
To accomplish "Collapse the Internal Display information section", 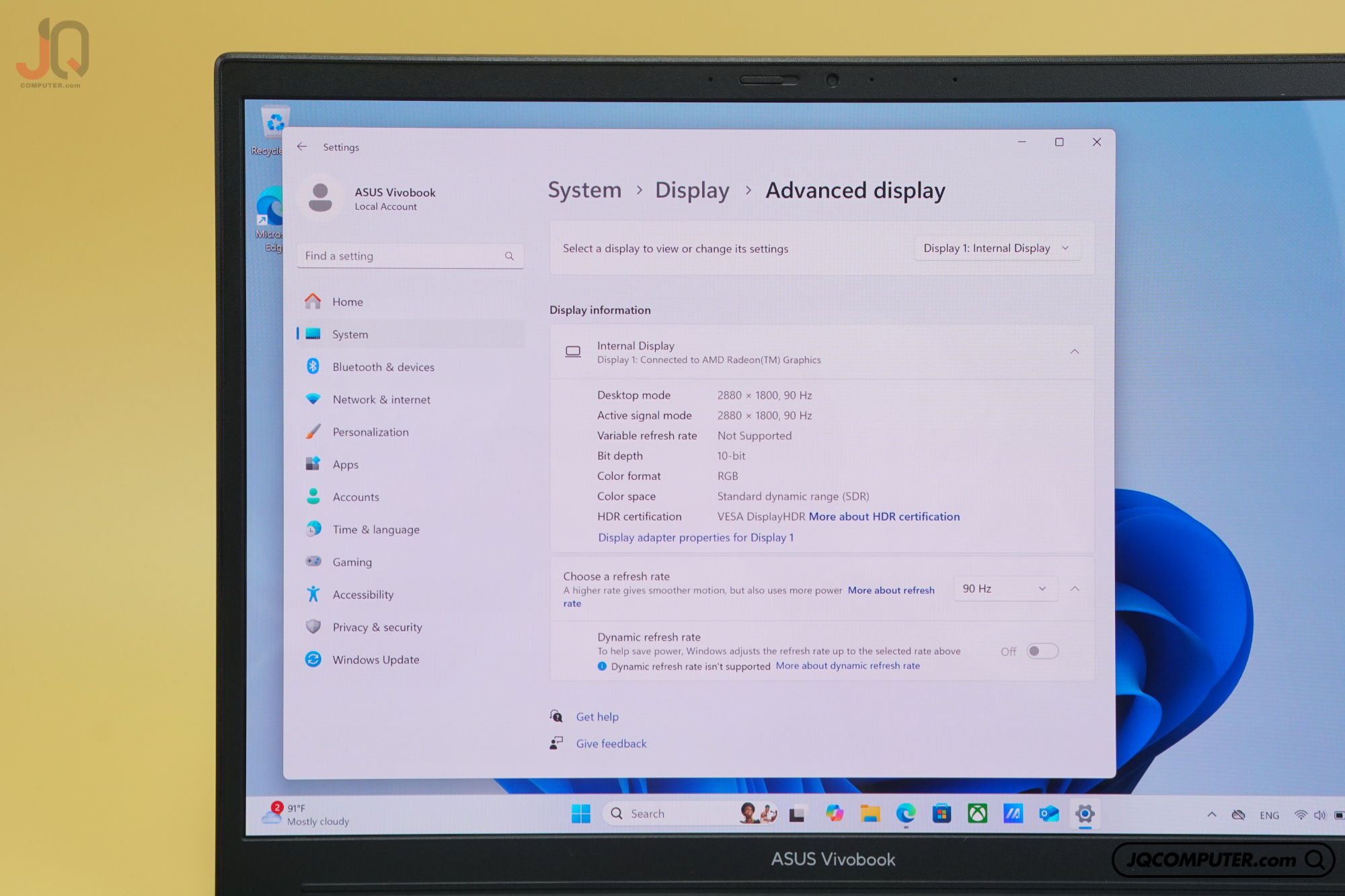I will 1075,352.
